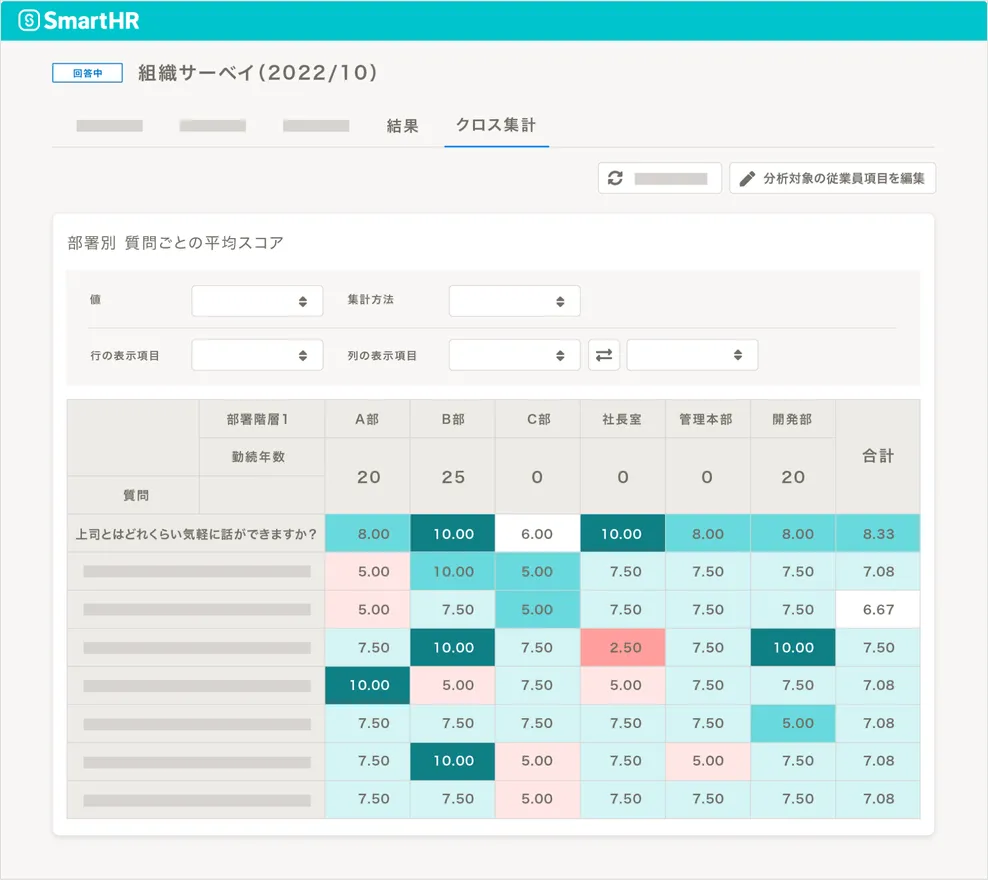This screenshot has height=880, width=988.
Task: Open the 行の表示項目 dropdown
Action: click(257, 354)
